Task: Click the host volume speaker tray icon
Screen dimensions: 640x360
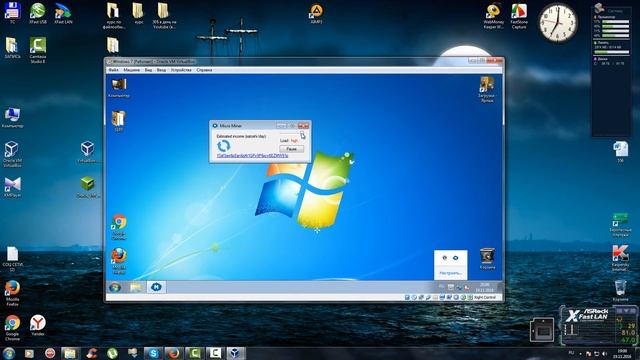Action: [x=604, y=353]
